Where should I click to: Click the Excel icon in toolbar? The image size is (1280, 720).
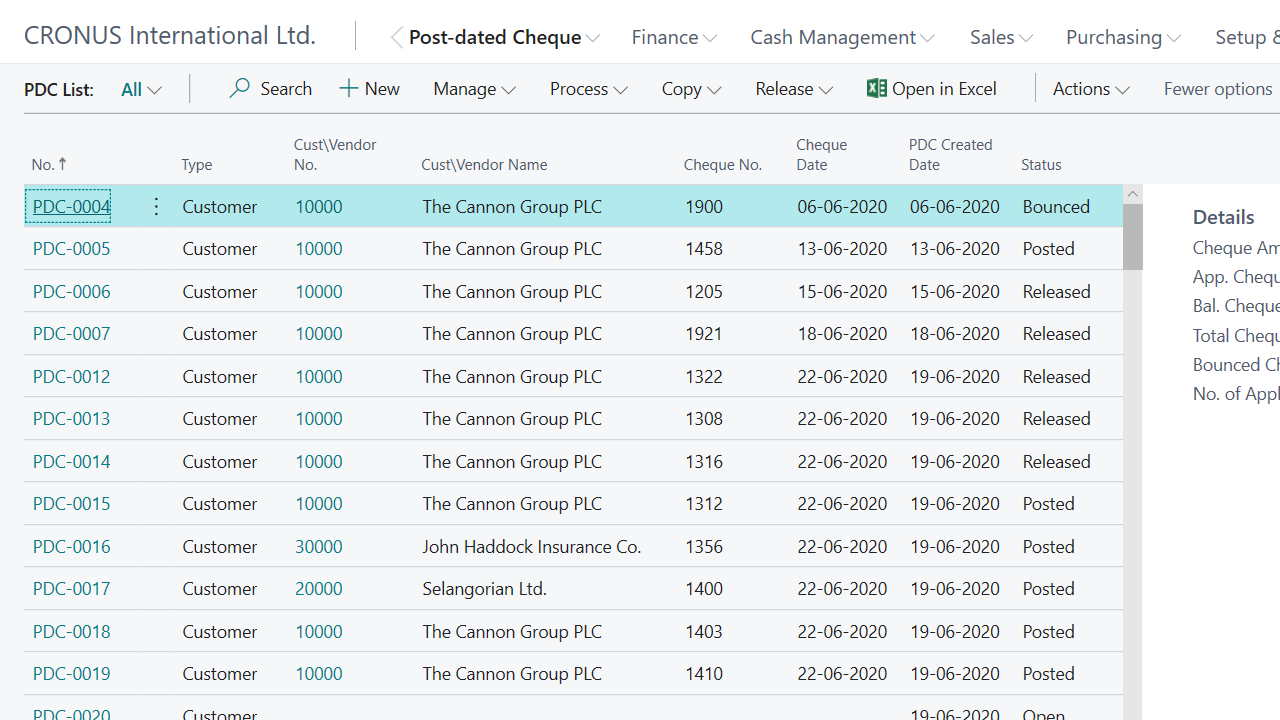(x=877, y=89)
